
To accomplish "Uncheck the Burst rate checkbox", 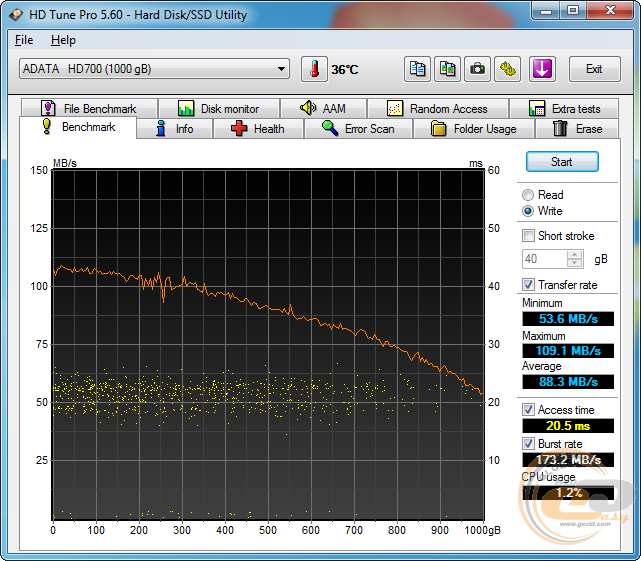I will pos(528,444).
